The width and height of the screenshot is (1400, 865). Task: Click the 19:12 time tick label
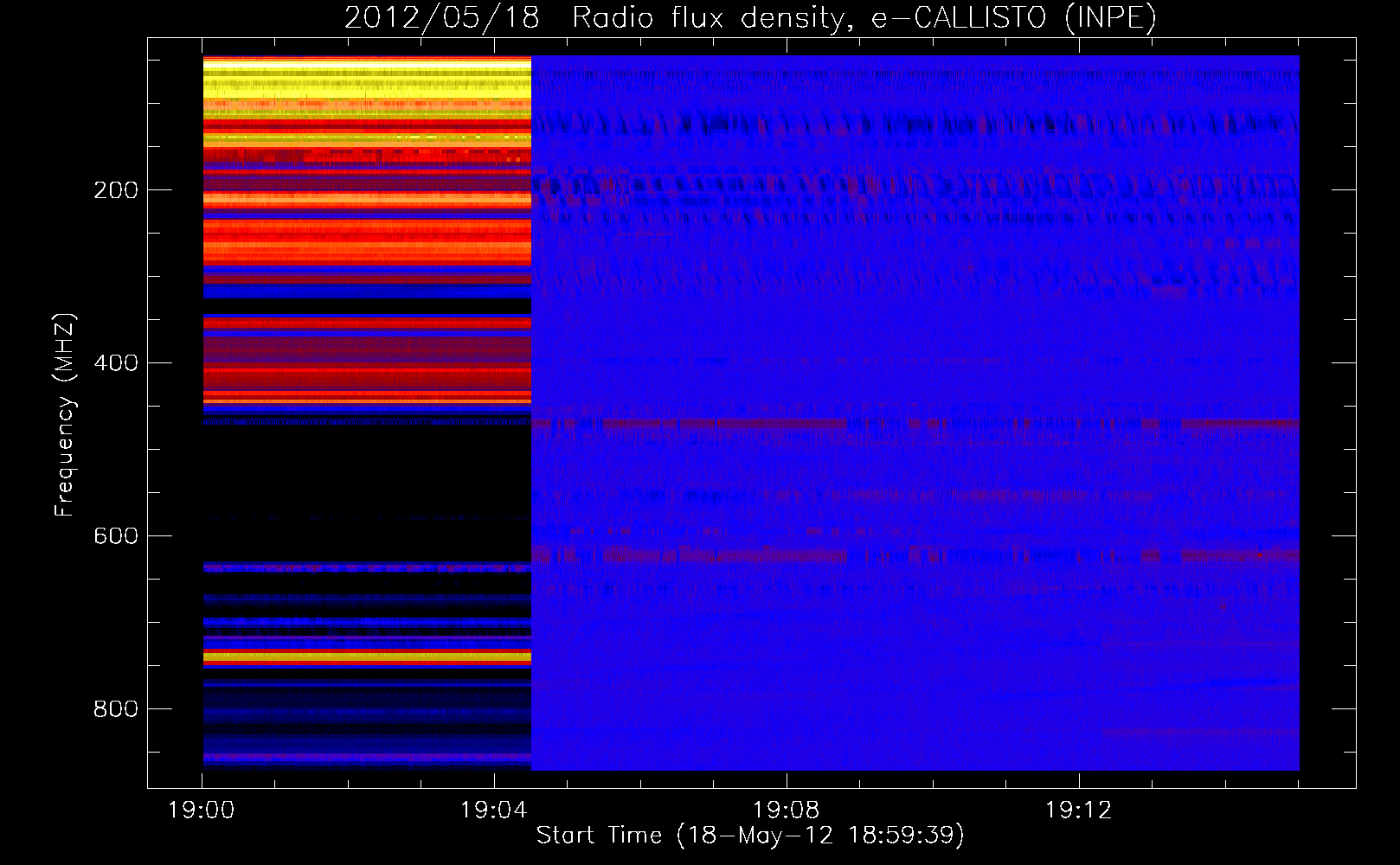1078,811
